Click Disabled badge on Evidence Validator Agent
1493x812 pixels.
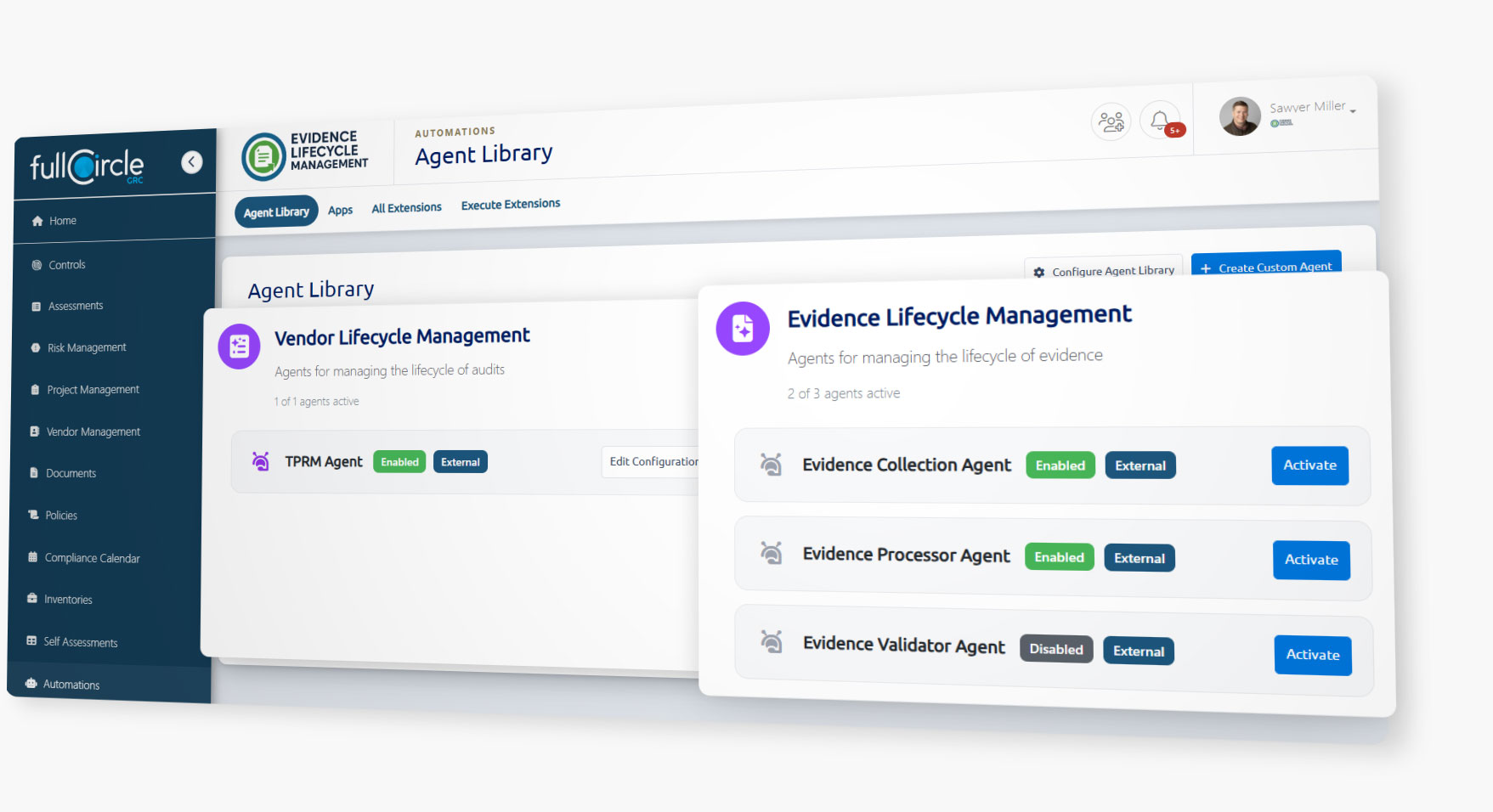click(1056, 649)
